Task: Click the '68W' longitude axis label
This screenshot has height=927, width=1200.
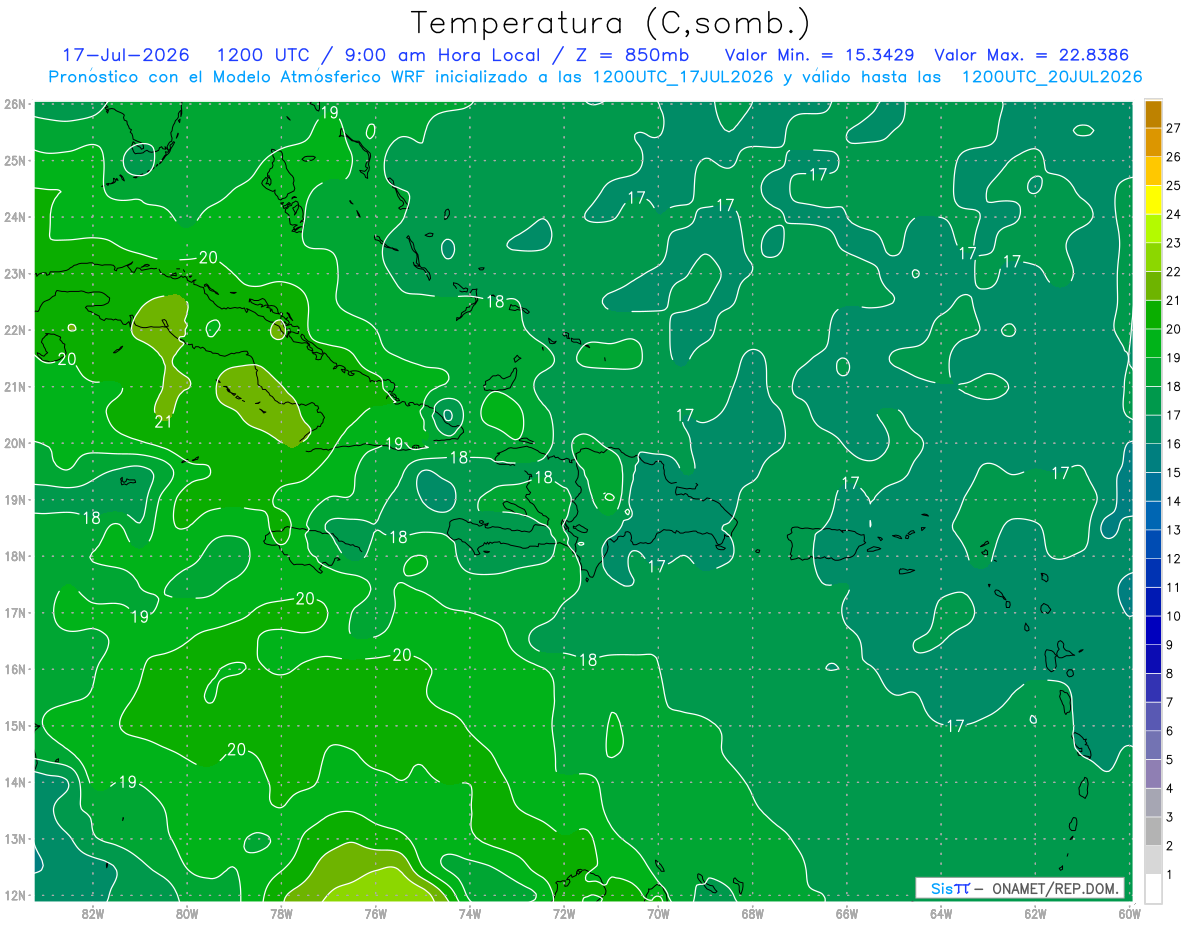Action: [x=752, y=913]
